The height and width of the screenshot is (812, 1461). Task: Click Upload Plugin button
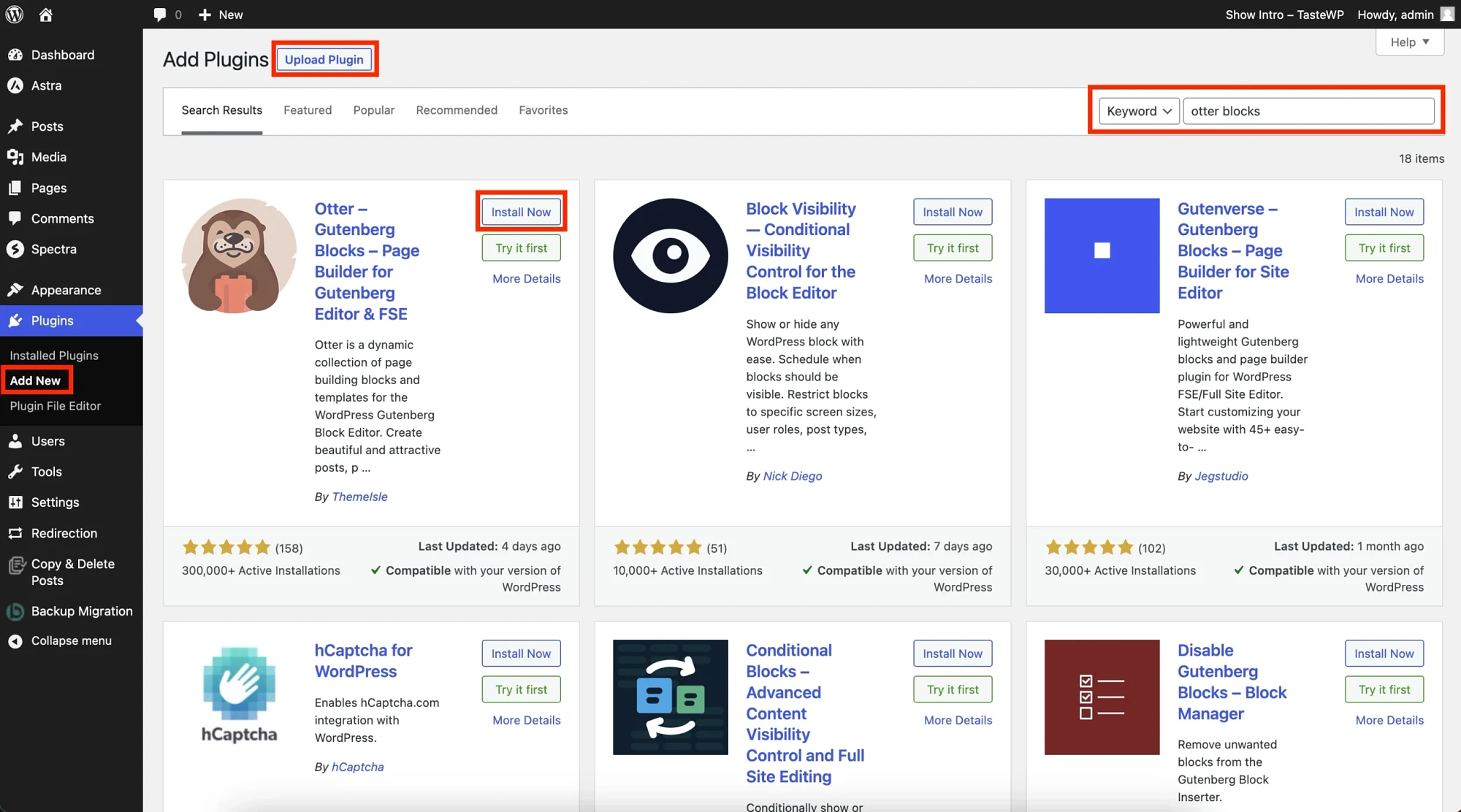pos(324,58)
